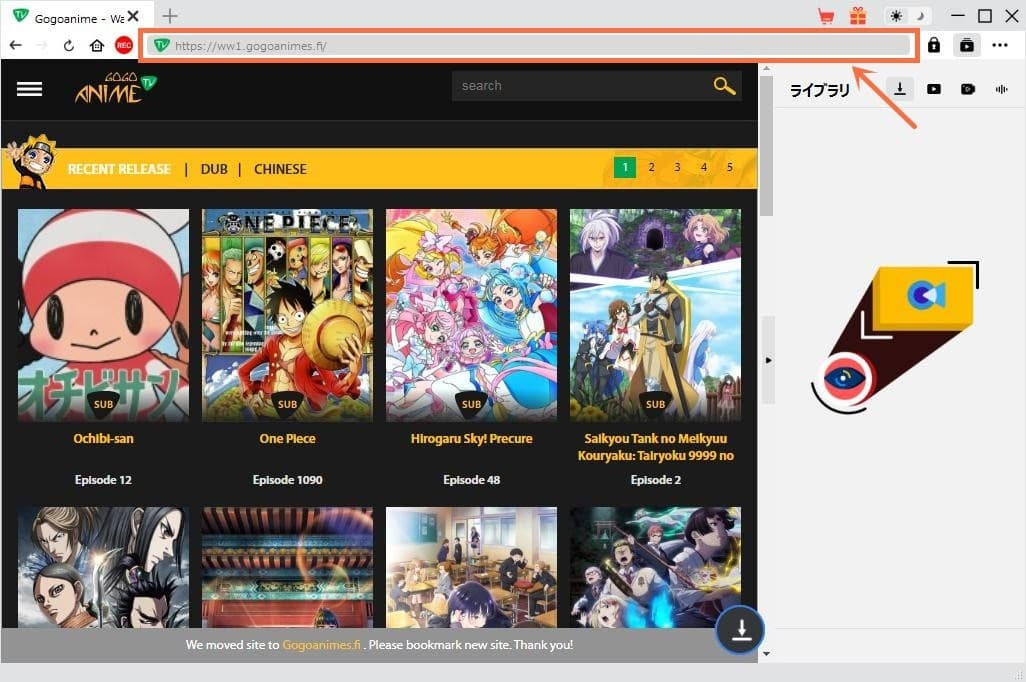Click the padlock icon next to address bar

tap(934, 45)
